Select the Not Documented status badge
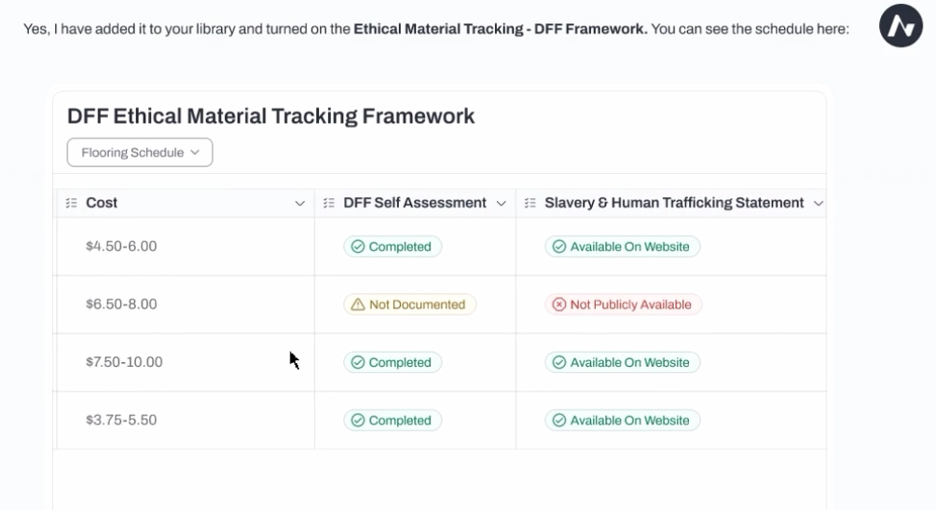 (410, 305)
